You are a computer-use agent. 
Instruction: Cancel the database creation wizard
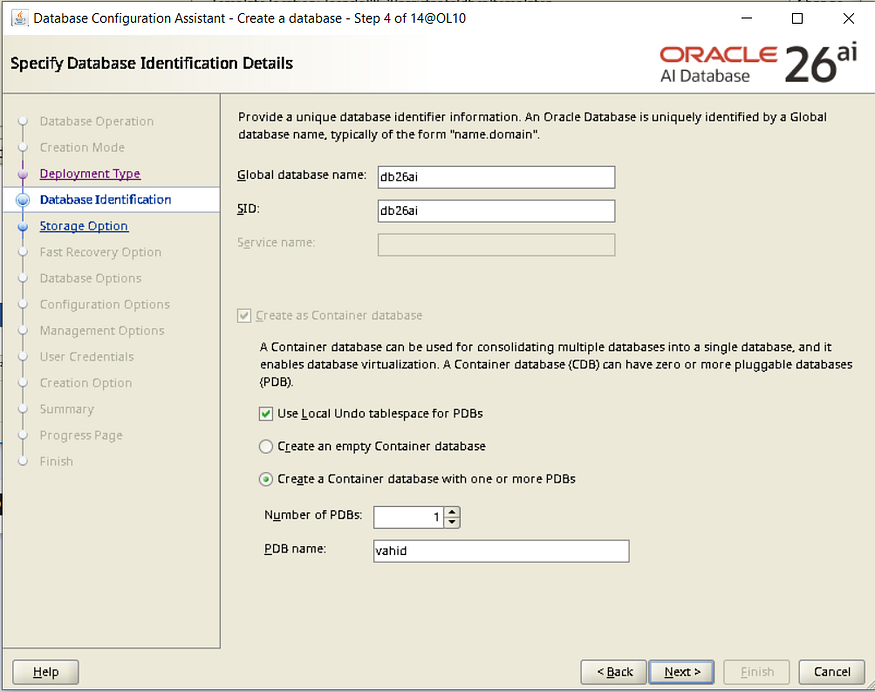pos(831,672)
